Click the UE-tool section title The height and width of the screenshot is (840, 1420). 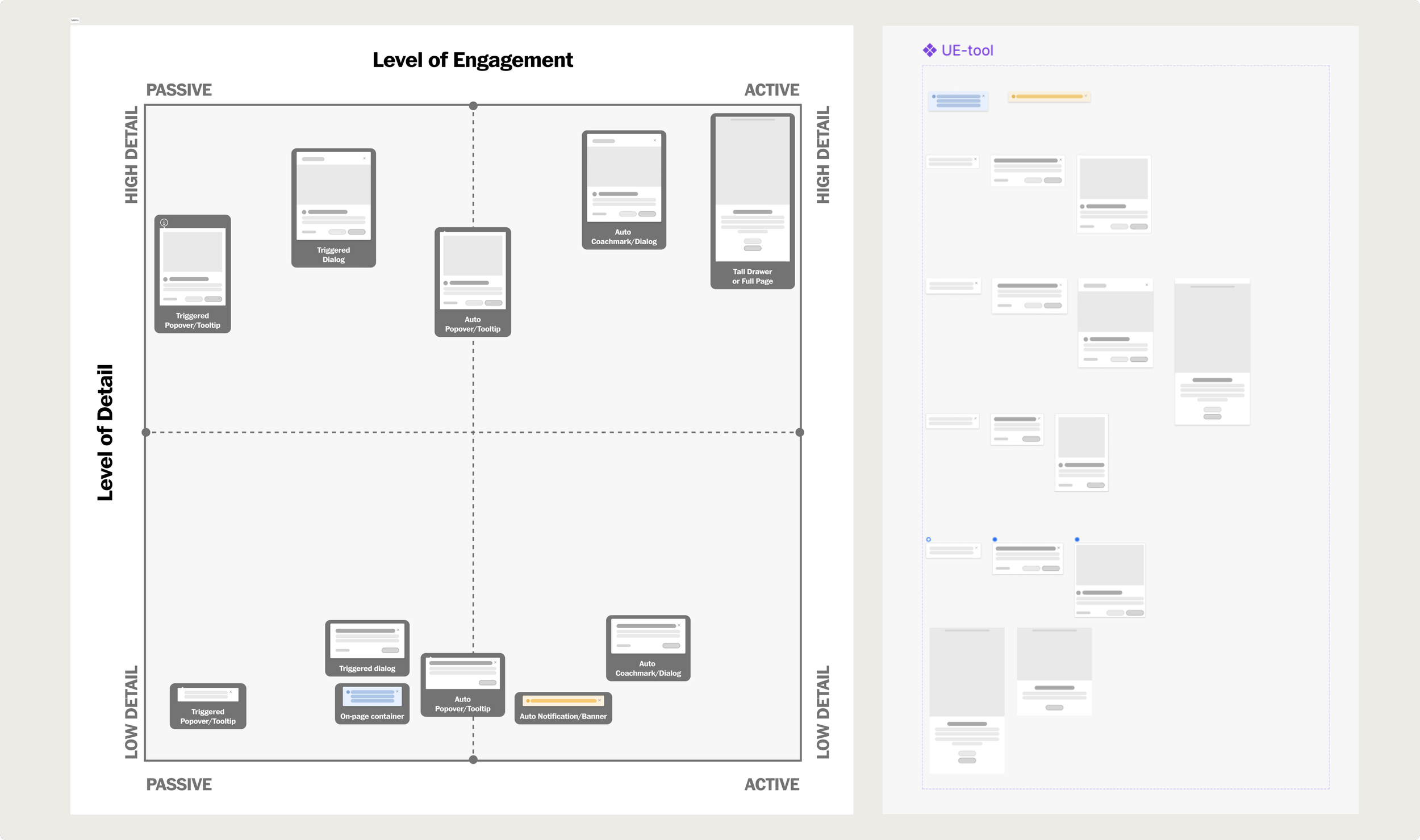click(x=967, y=51)
